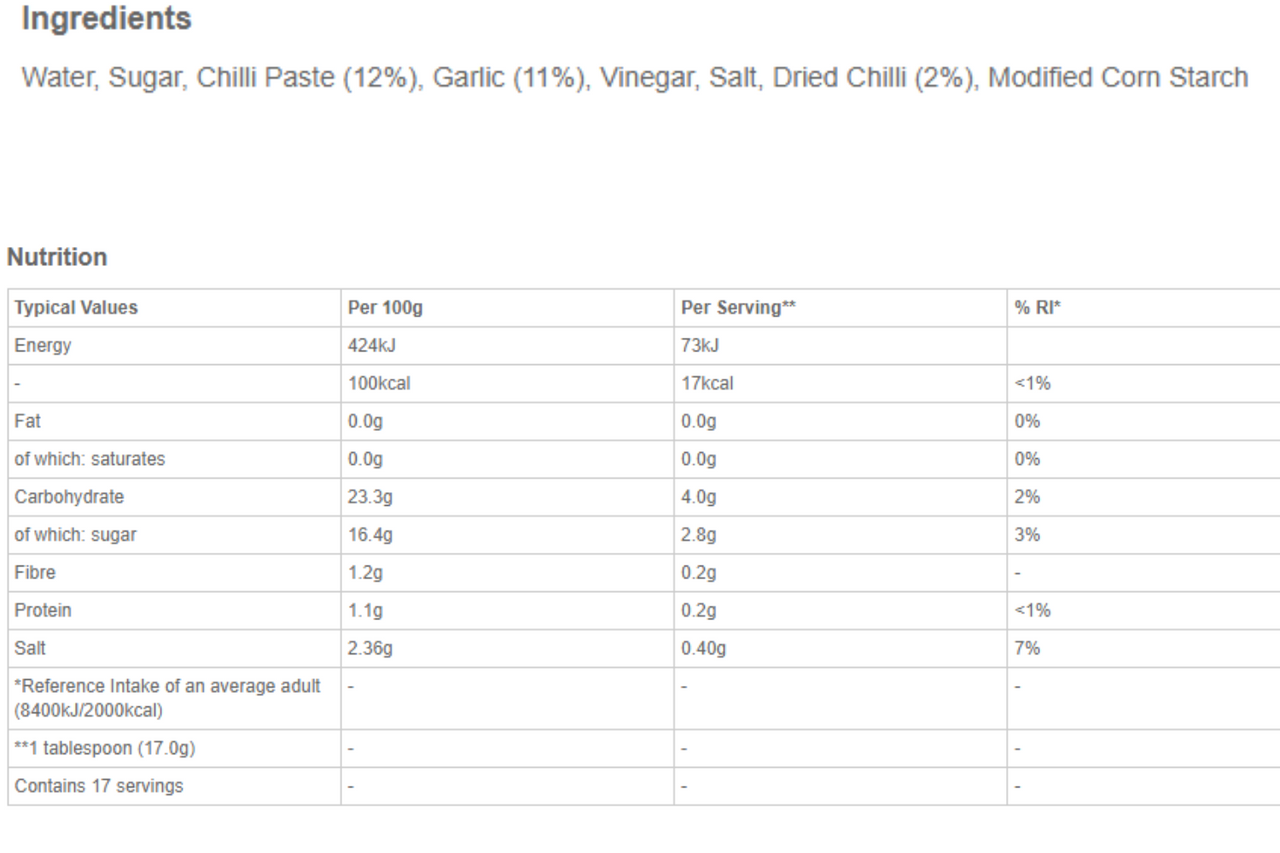
Task: Click the 100kcal value cell
Action: click(379, 384)
